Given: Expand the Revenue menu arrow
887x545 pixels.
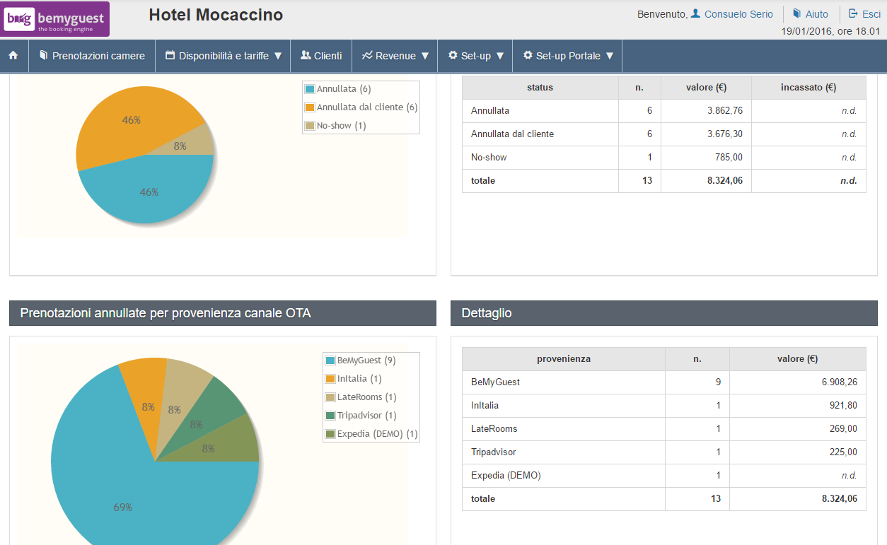Looking at the screenshot, I should (425, 56).
